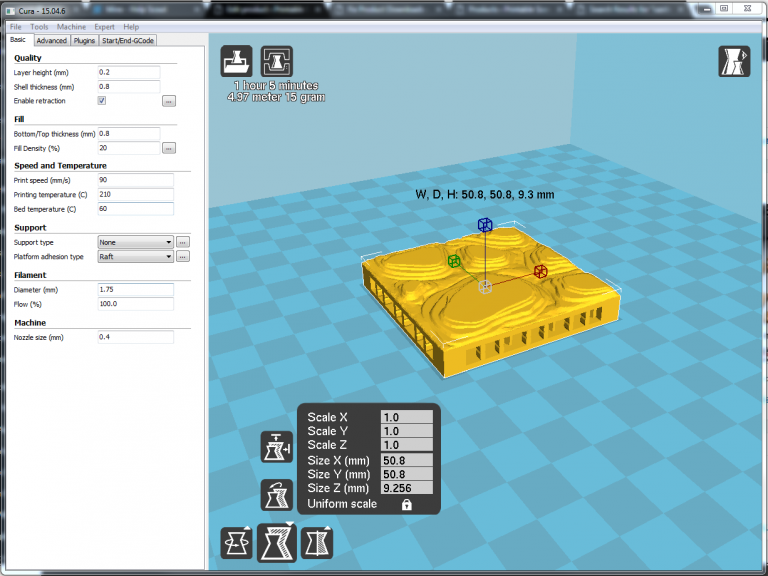This screenshot has width=768, height=576.
Task: Click the Load model icon
Action: pyautogui.click(x=237, y=62)
